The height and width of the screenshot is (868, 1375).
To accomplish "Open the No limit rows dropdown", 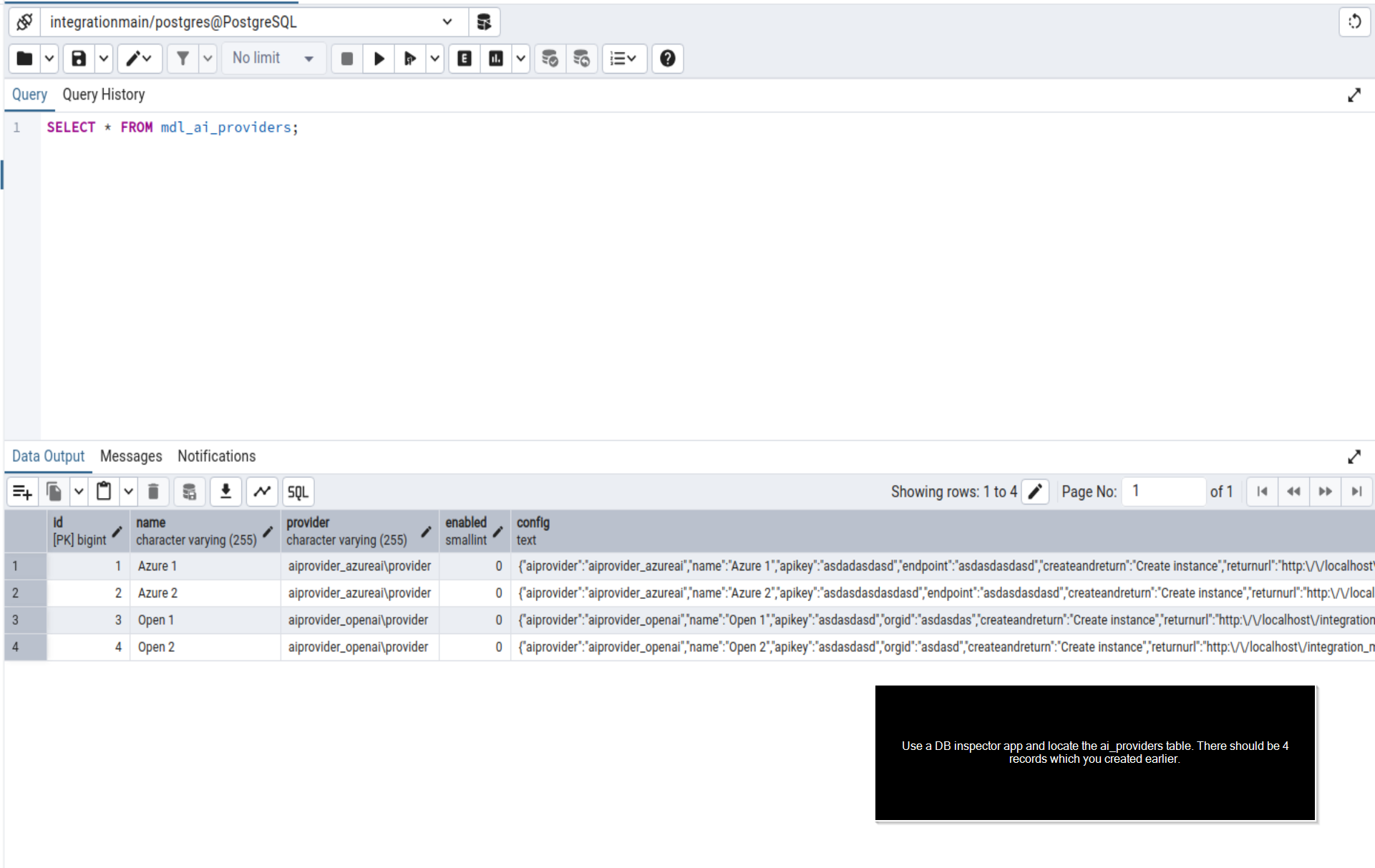I will tap(273, 59).
